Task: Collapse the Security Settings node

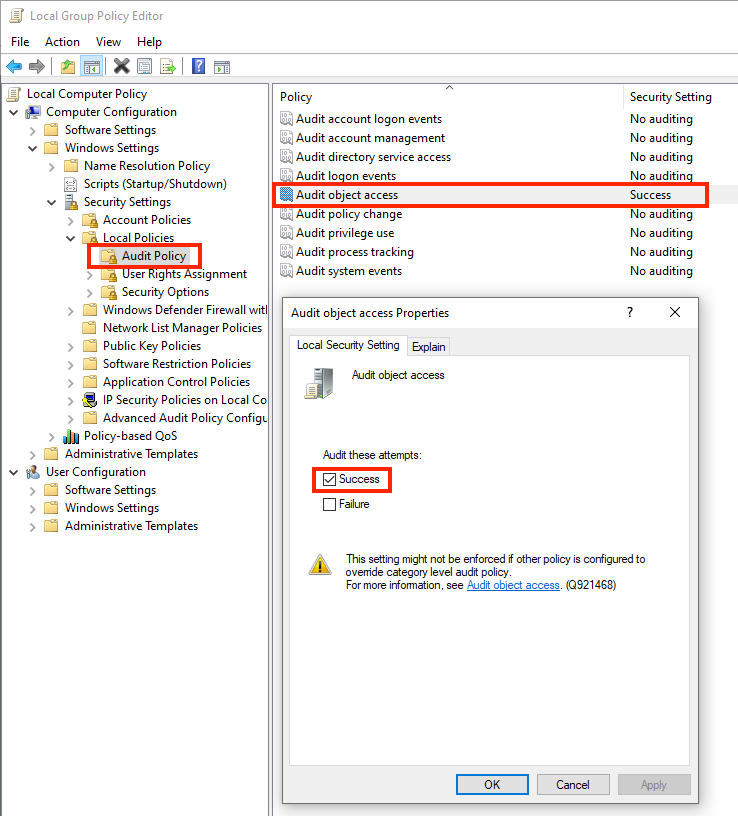Action: tap(52, 202)
